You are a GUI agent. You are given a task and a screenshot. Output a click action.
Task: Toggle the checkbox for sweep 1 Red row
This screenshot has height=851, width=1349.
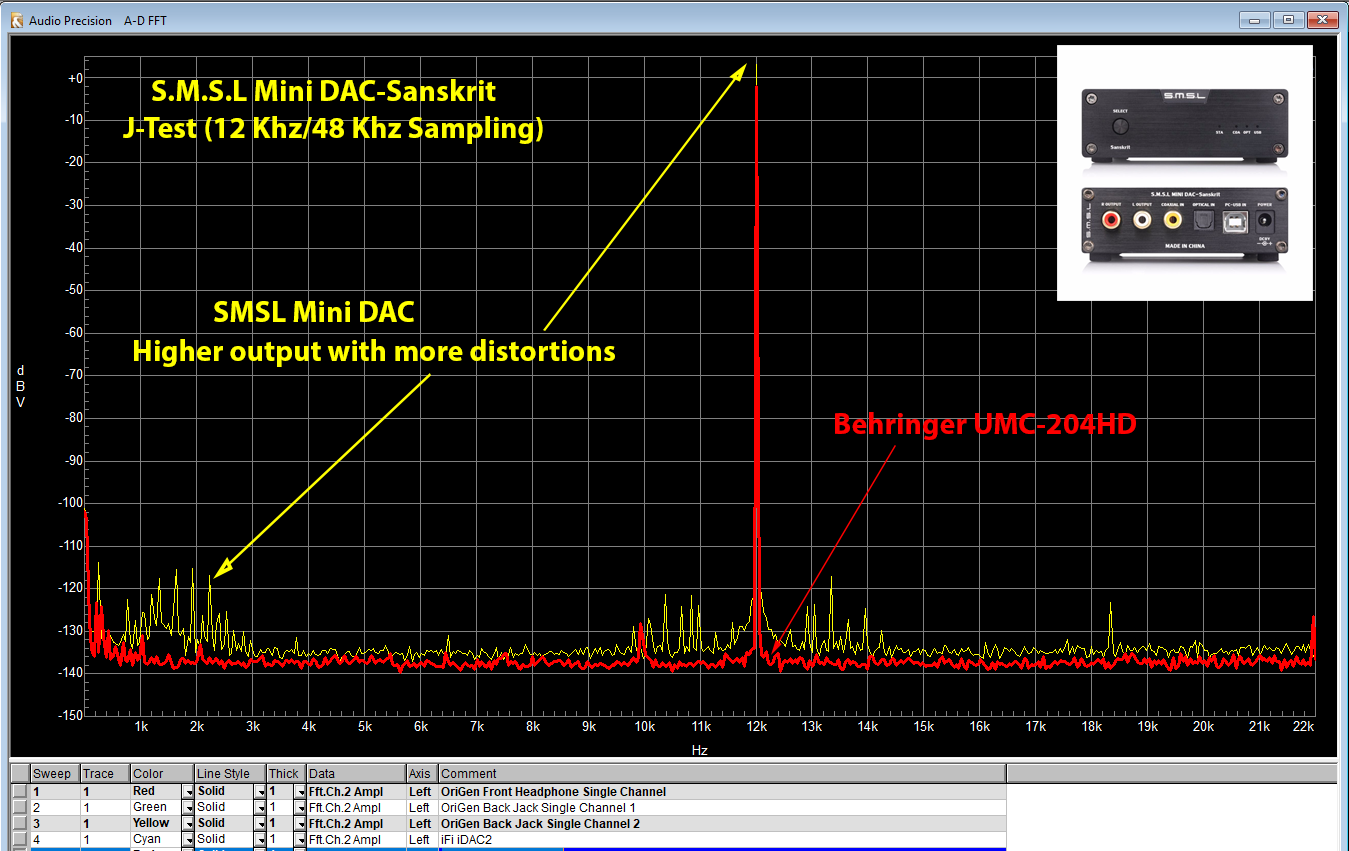coord(20,792)
